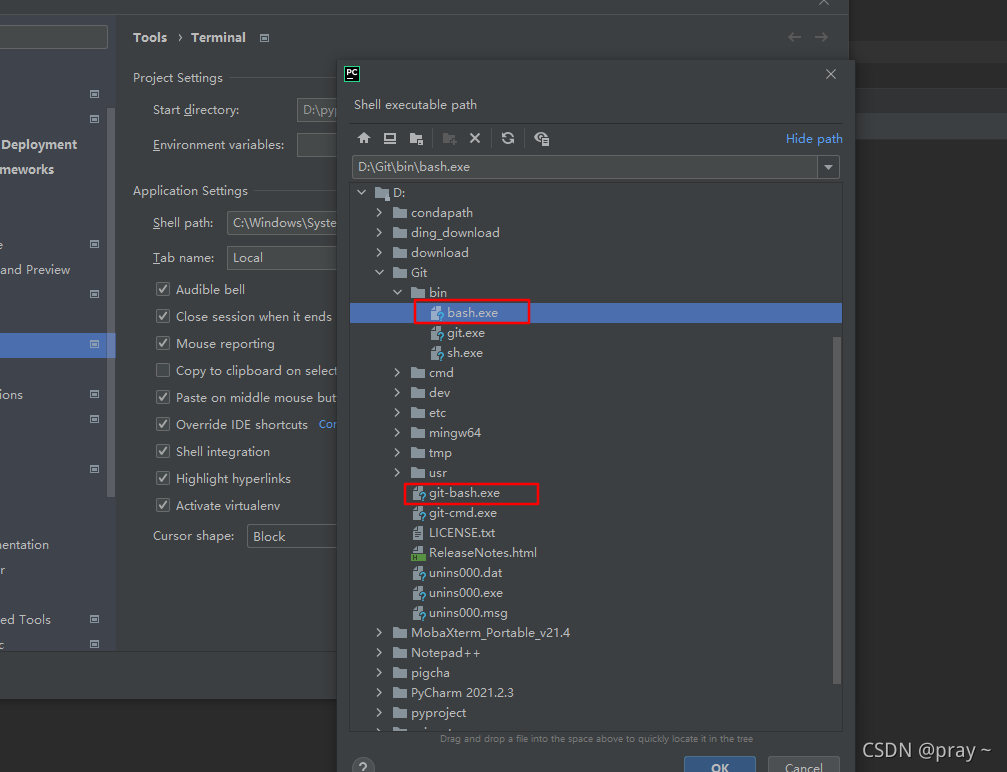Click ReleaseNotes.html file icon
Viewport: 1007px width, 772px height.
(x=418, y=552)
